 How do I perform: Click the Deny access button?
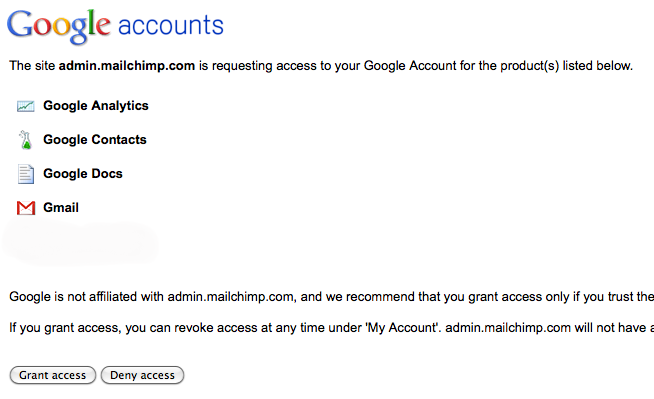tap(142, 375)
